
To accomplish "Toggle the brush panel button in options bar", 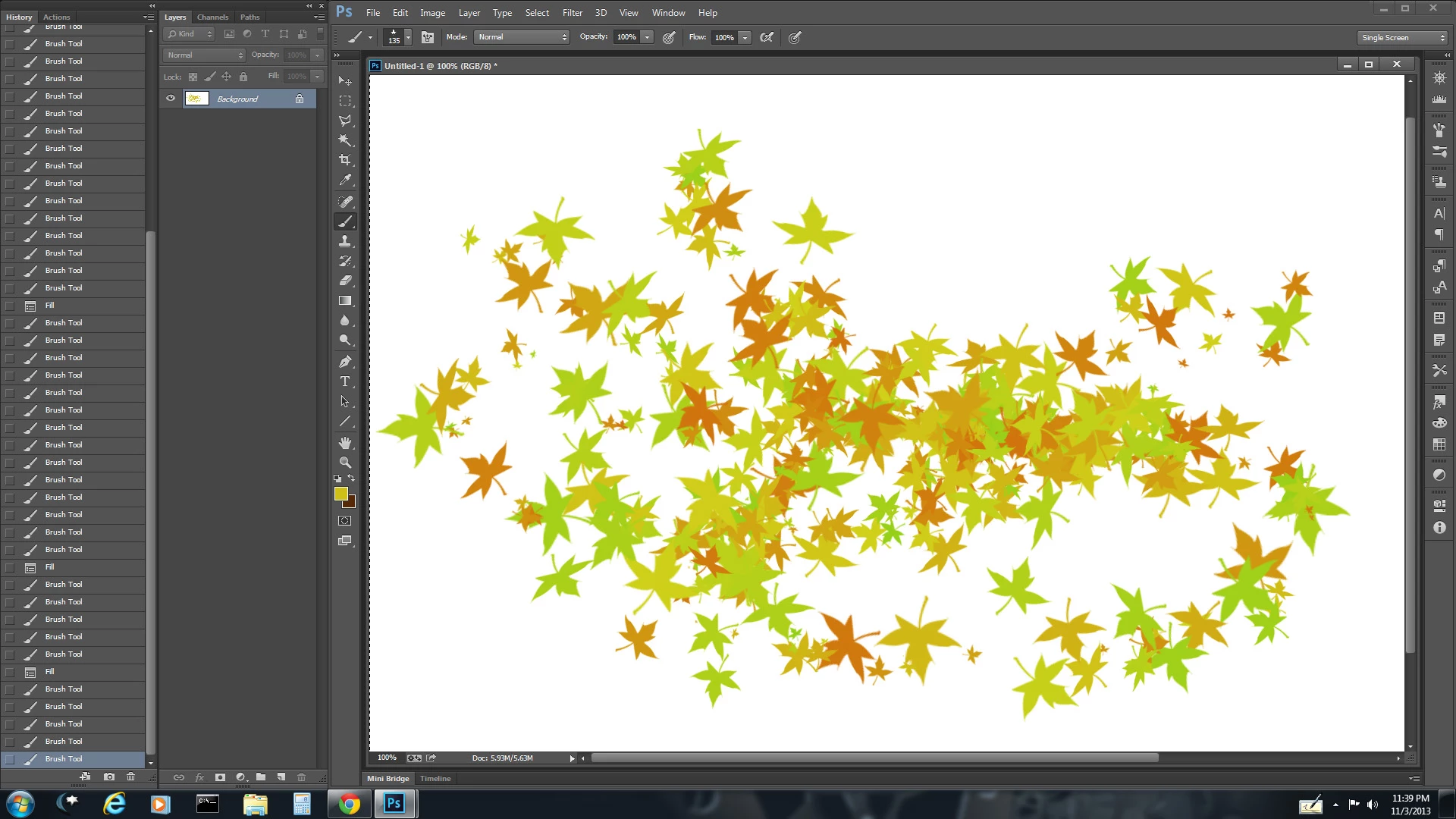I will (x=428, y=37).
